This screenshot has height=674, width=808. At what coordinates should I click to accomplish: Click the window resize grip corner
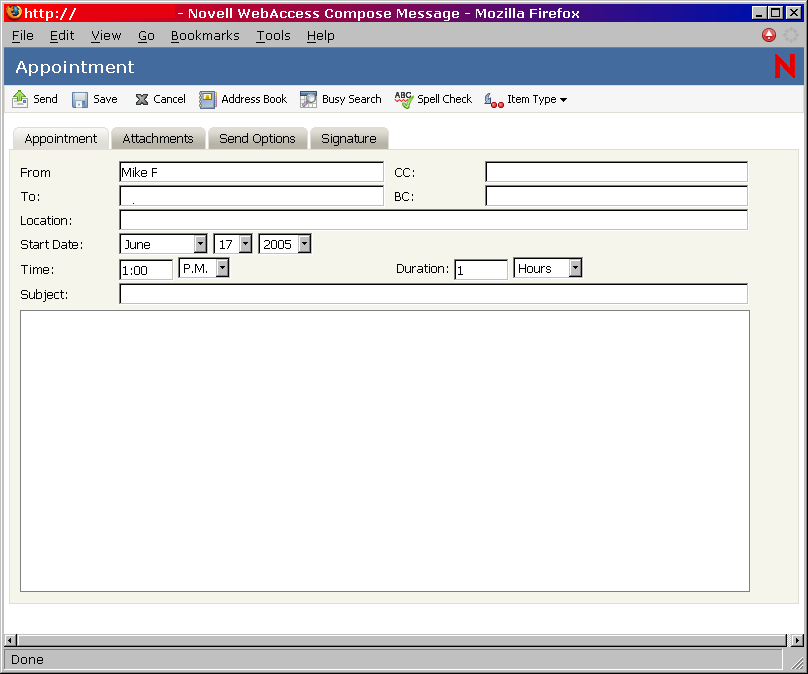(x=796, y=662)
